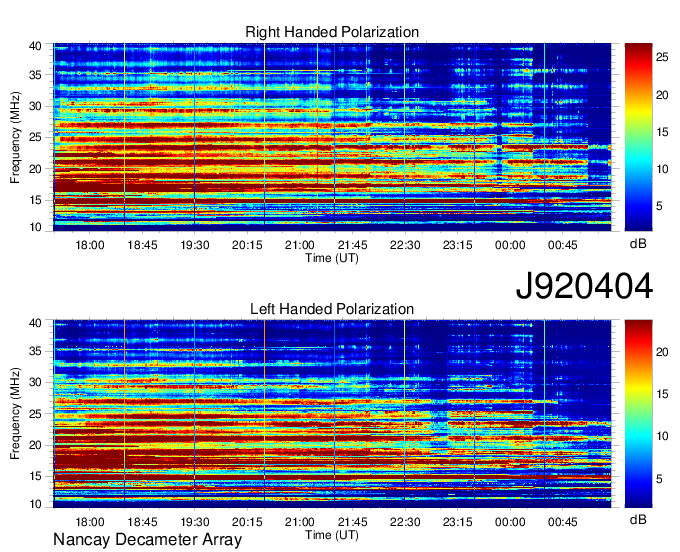Click the 40 MHz tick of Left Handed plot

36,323
